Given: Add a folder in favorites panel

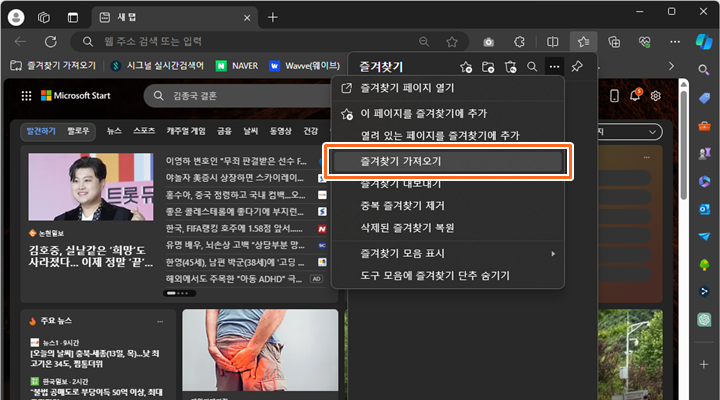Looking at the screenshot, I should (488, 67).
